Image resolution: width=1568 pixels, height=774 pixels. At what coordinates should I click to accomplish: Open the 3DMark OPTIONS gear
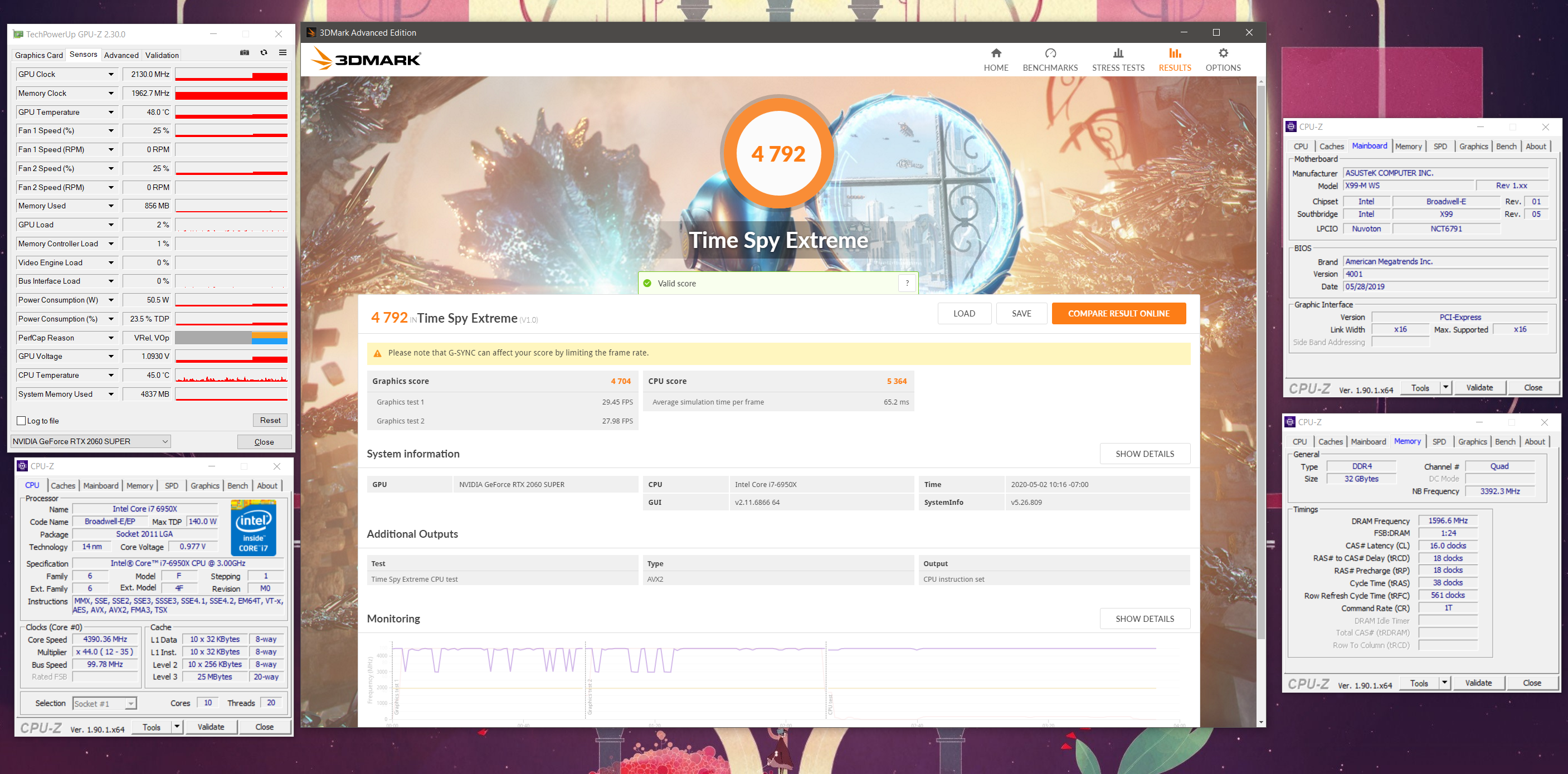coord(1223,60)
